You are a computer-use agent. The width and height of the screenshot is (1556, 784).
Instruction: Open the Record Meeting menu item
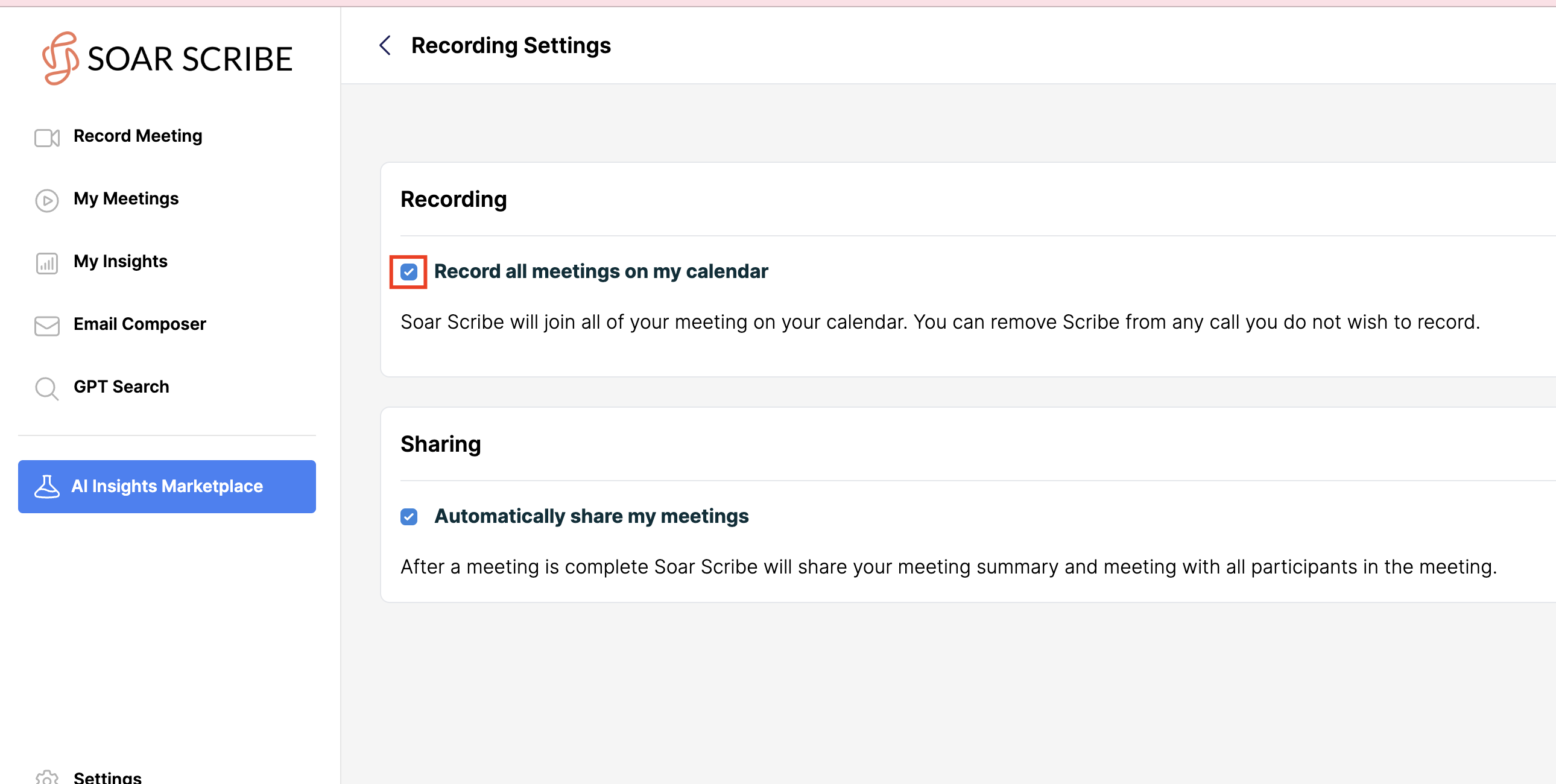tap(138, 136)
